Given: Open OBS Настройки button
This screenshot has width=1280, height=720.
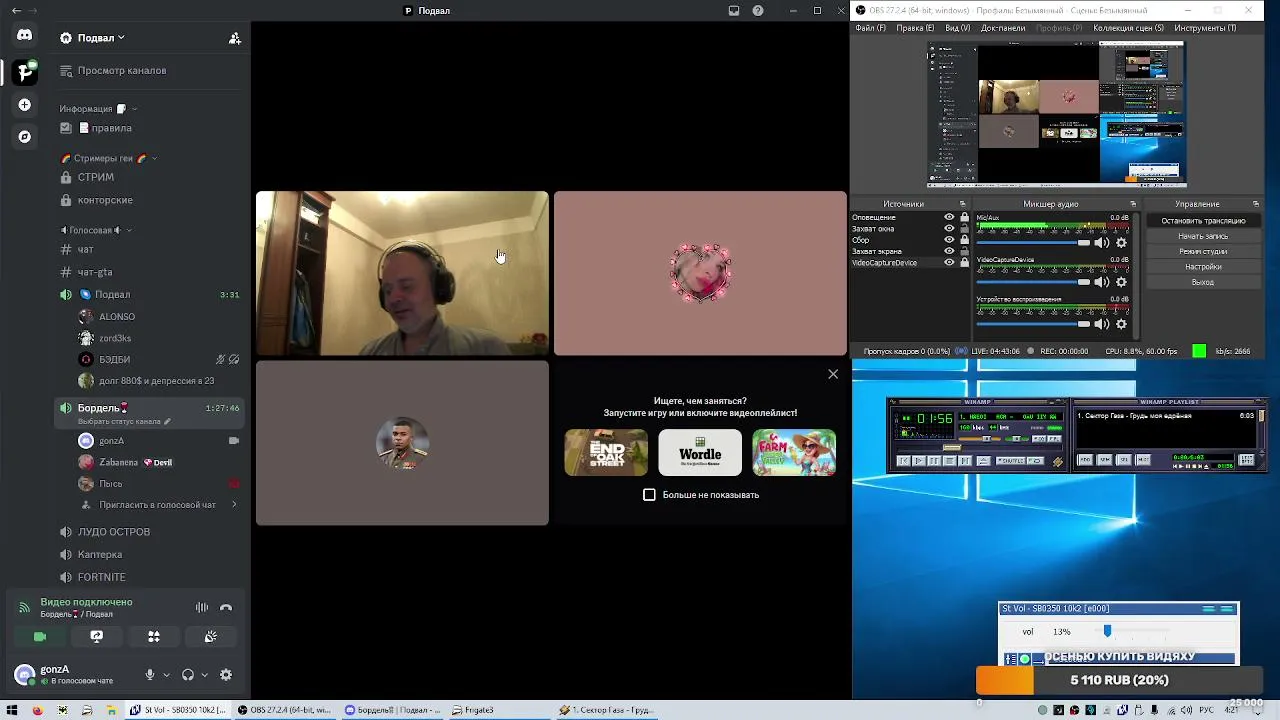Looking at the screenshot, I should click(1203, 267).
